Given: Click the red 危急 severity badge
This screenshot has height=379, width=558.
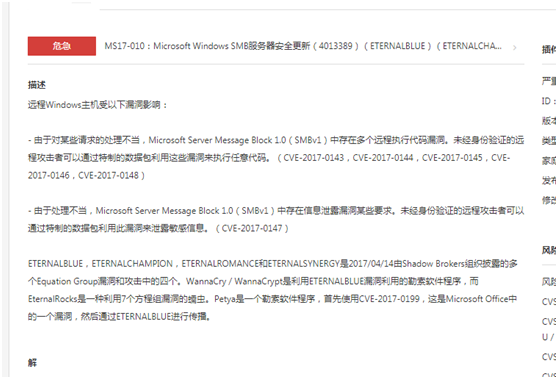Looking at the screenshot, I should tap(62, 46).
